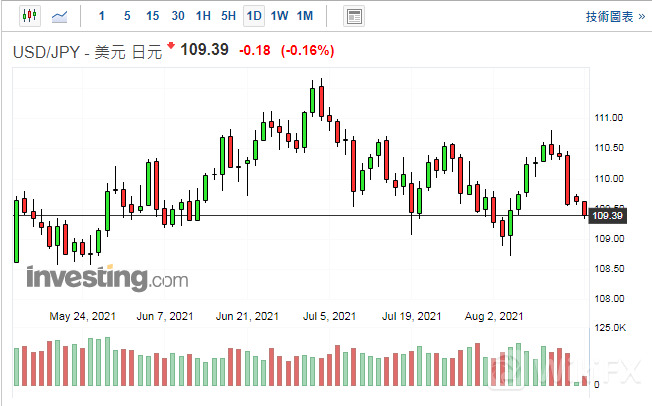Viewport: 652px width, 406px height.
Task: Click the Jul 5, 2021 date marker
Action: pos(330,316)
